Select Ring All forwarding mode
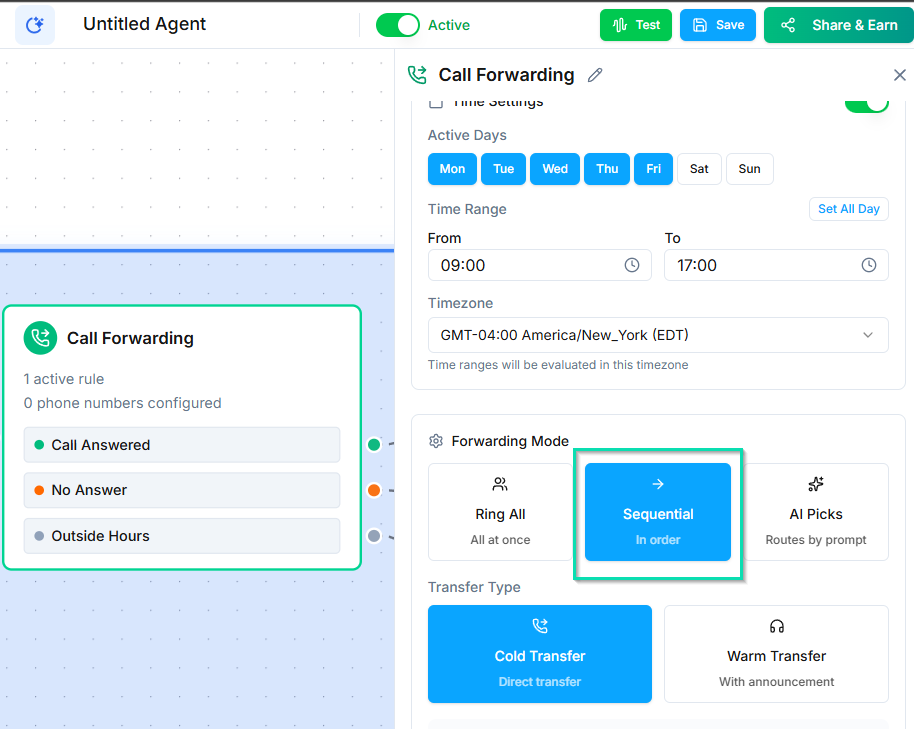This screenshot has height=729, width=914. [x=500, y=512]
